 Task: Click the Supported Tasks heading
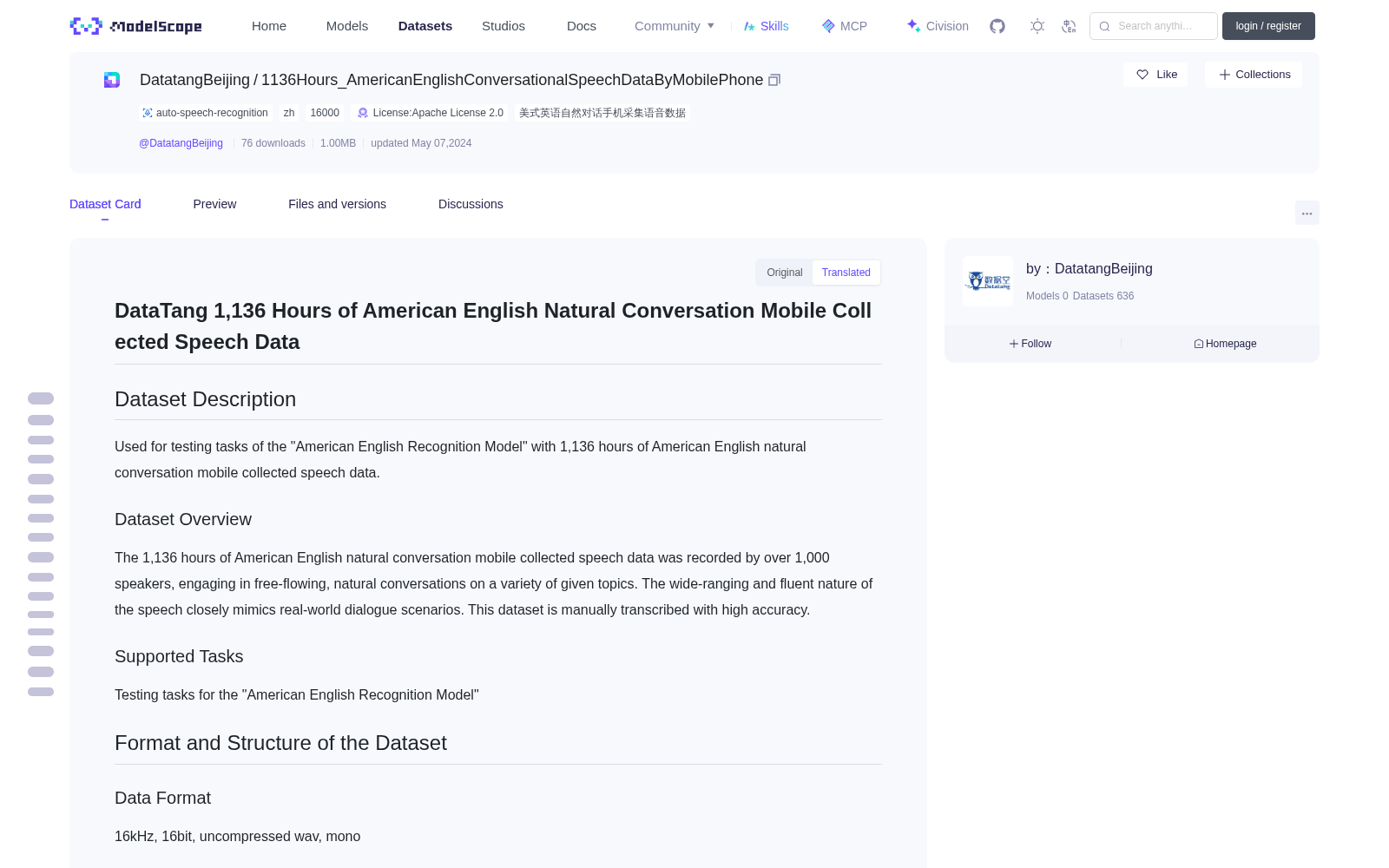click(x=179, y=656)
